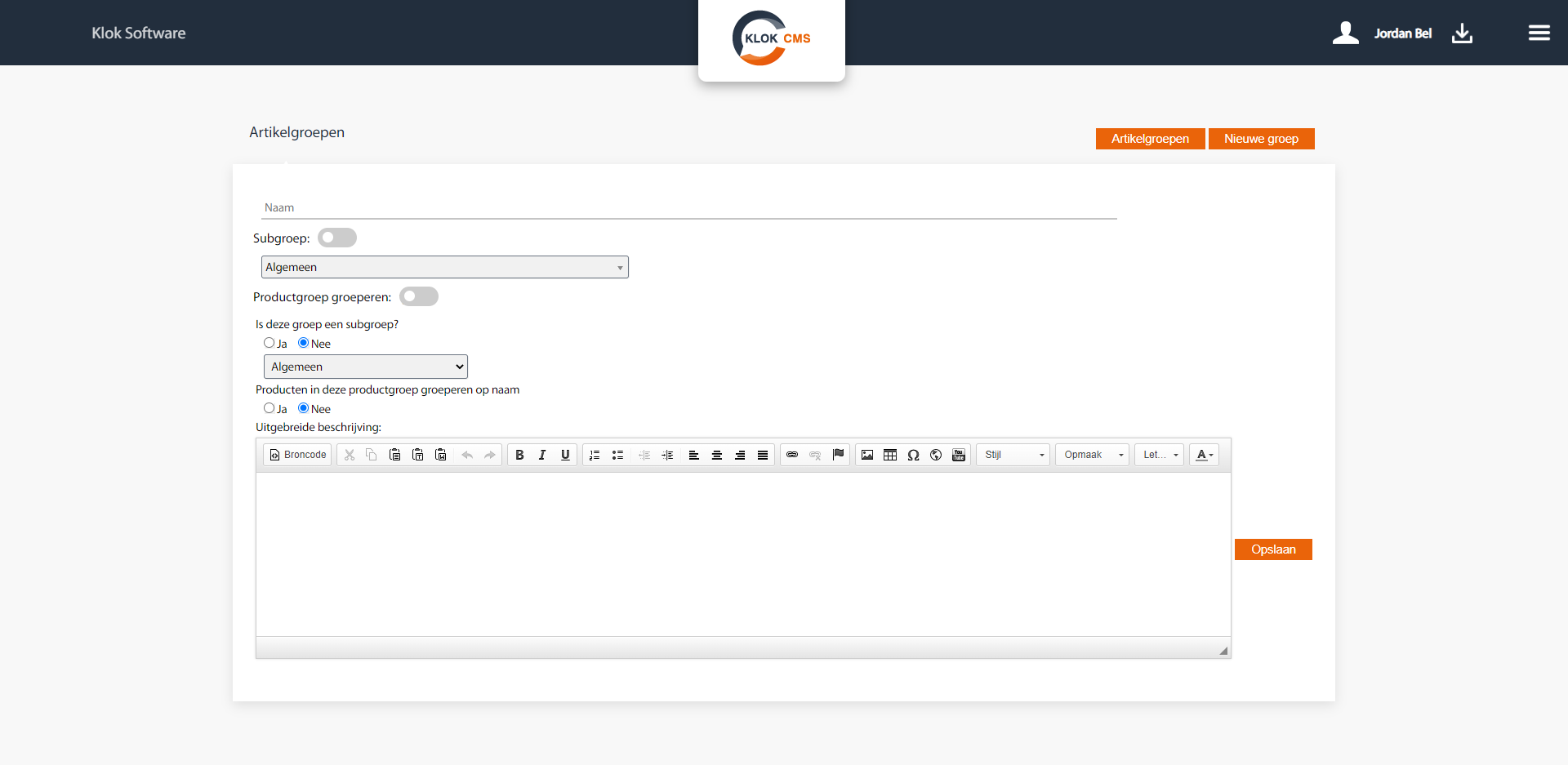Open the wide Algemeen dropdown
1568x765 pixels.
tap(445, 267)
